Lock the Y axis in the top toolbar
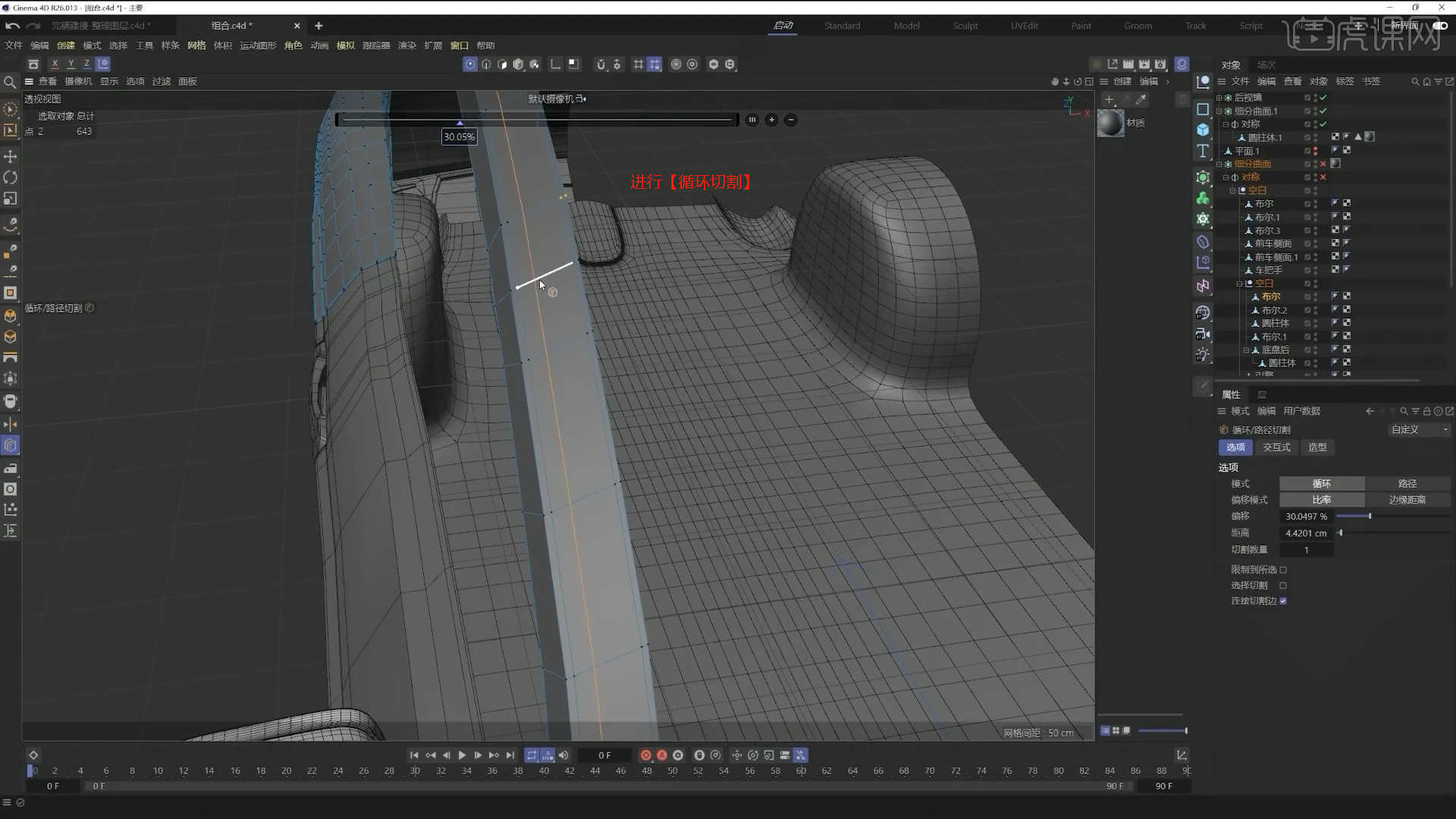The image size is (1456, 819). (71, 64)
